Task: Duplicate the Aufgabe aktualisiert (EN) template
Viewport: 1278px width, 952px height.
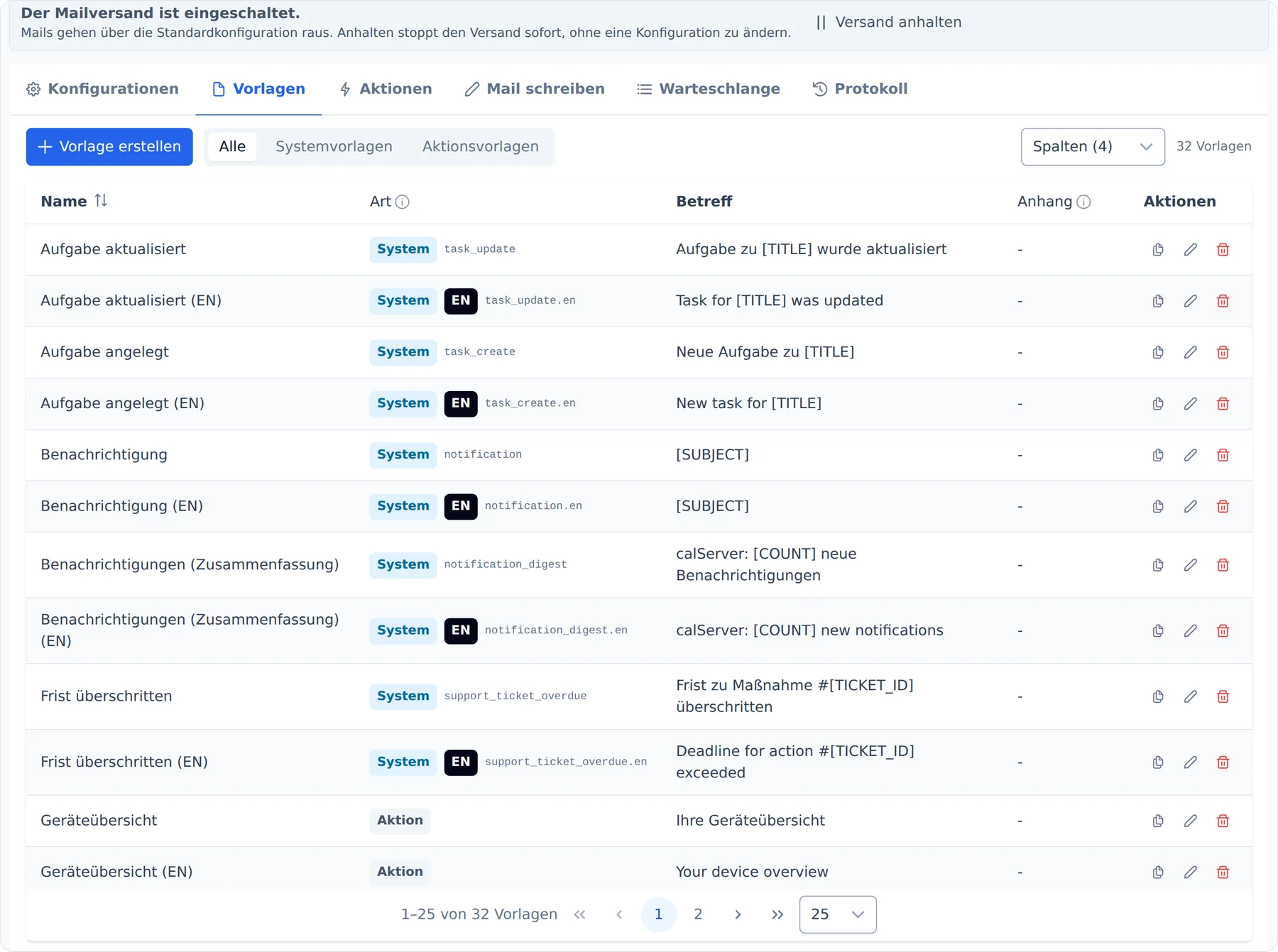Action: [1158, 301]
